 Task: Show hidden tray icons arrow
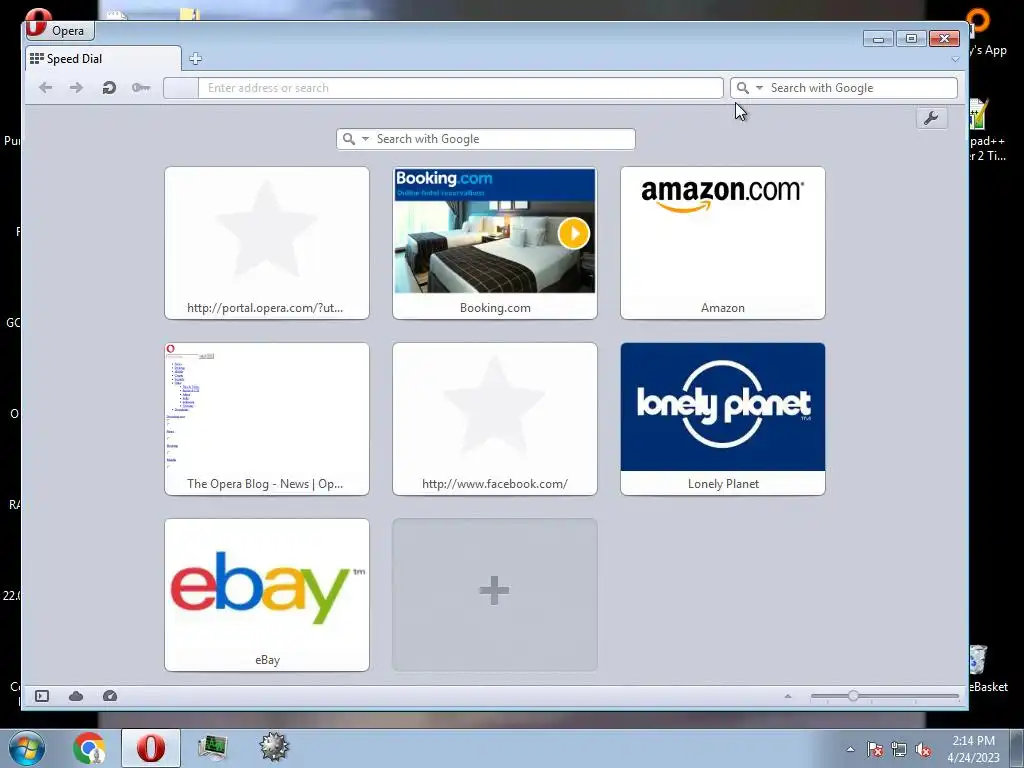[850, 750]
